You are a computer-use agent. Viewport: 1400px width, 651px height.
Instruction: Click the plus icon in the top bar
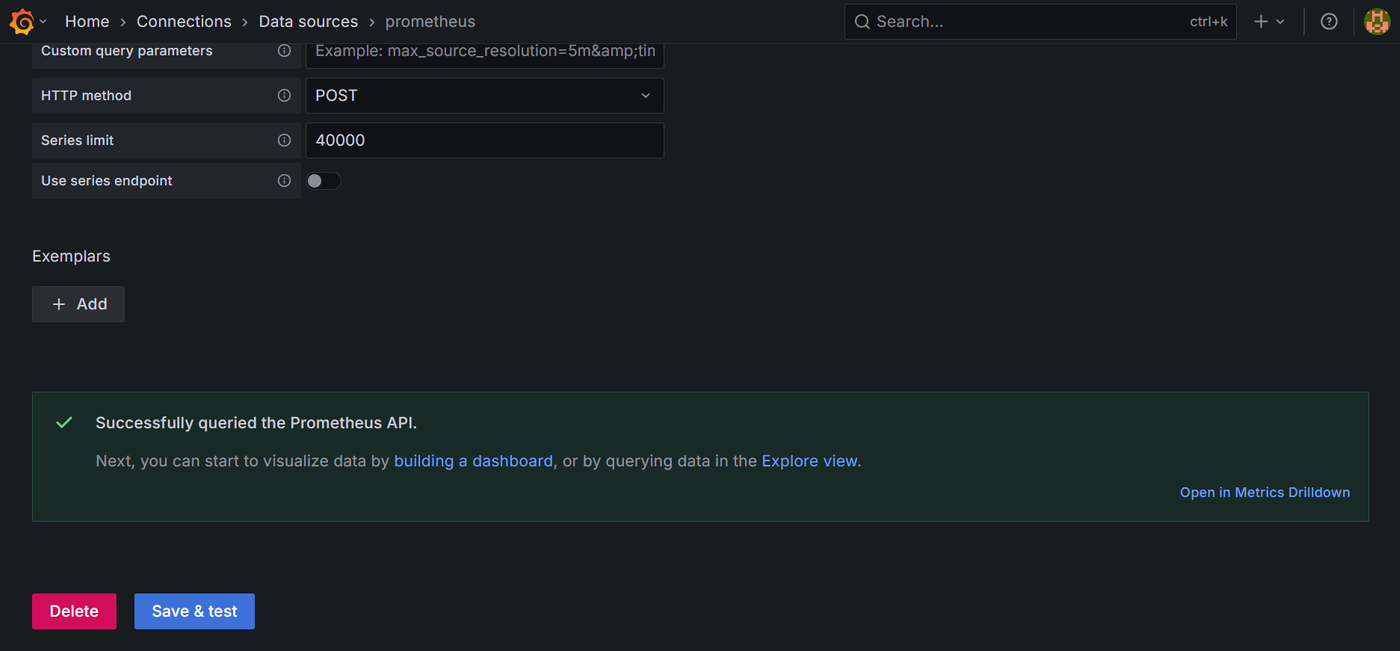[x=1261, y=21]
